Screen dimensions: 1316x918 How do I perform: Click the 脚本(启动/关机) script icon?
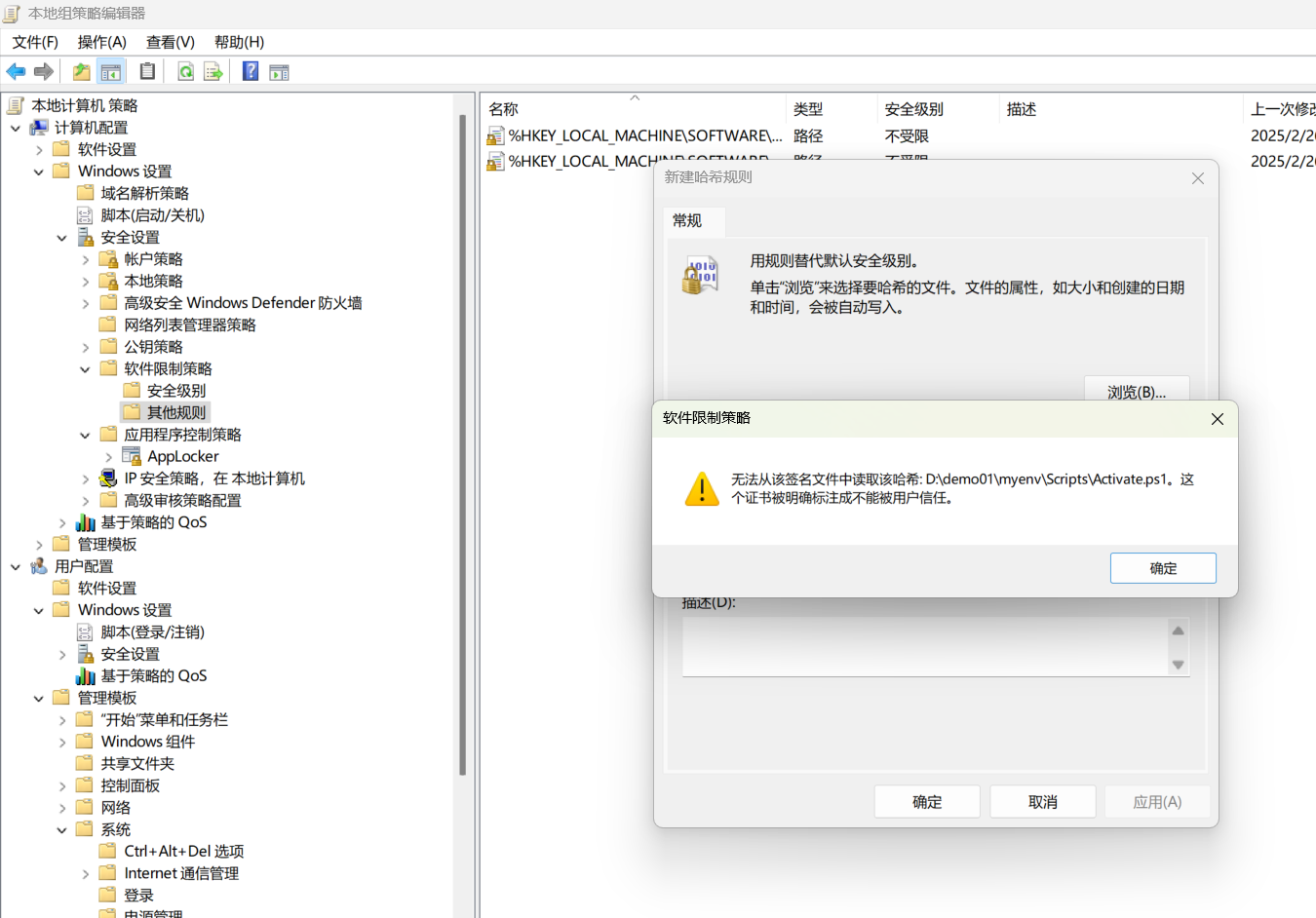click(x=85, y=215)
